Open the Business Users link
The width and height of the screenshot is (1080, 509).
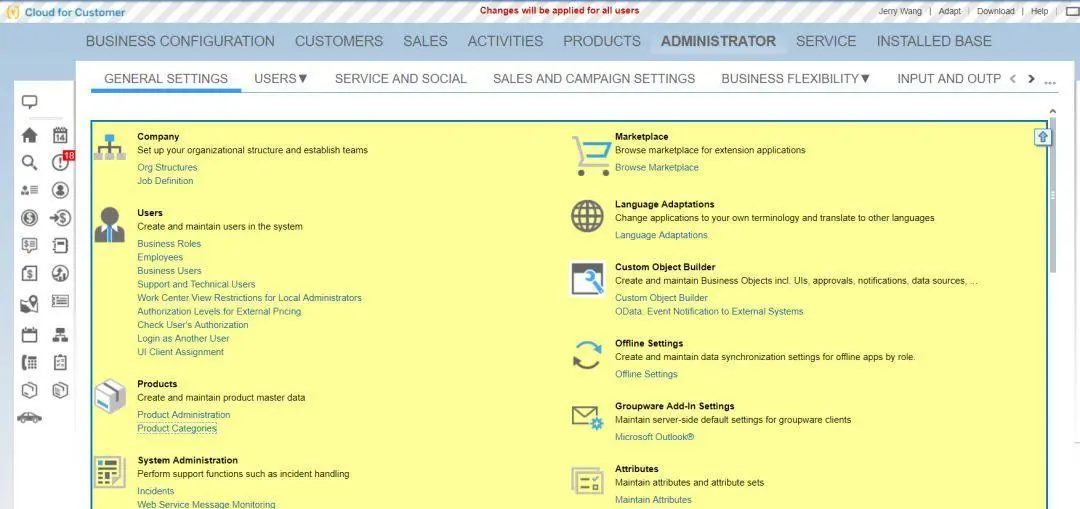(x=169, y=271)
